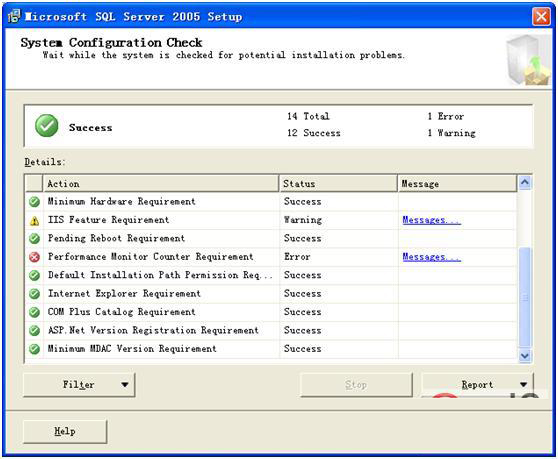This screenshot has height=459, width=558.
Task: Click the red error icon for Performance Monitor Counter
Action: (35, 257)
